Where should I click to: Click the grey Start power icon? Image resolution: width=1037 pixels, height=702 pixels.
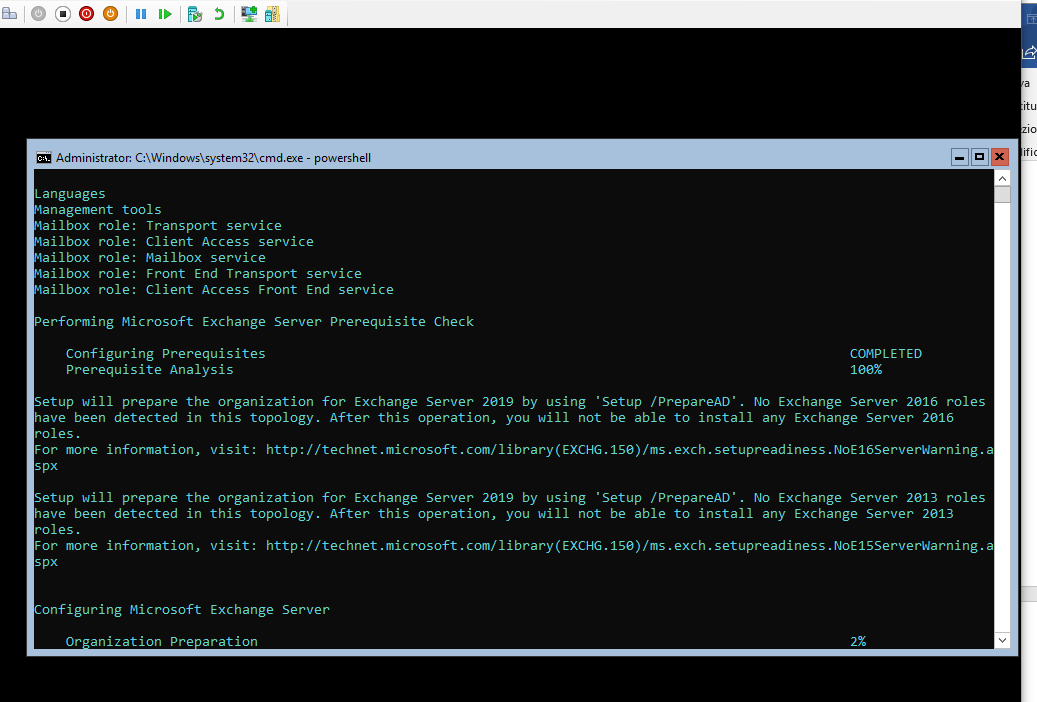(x=38, y=13)
